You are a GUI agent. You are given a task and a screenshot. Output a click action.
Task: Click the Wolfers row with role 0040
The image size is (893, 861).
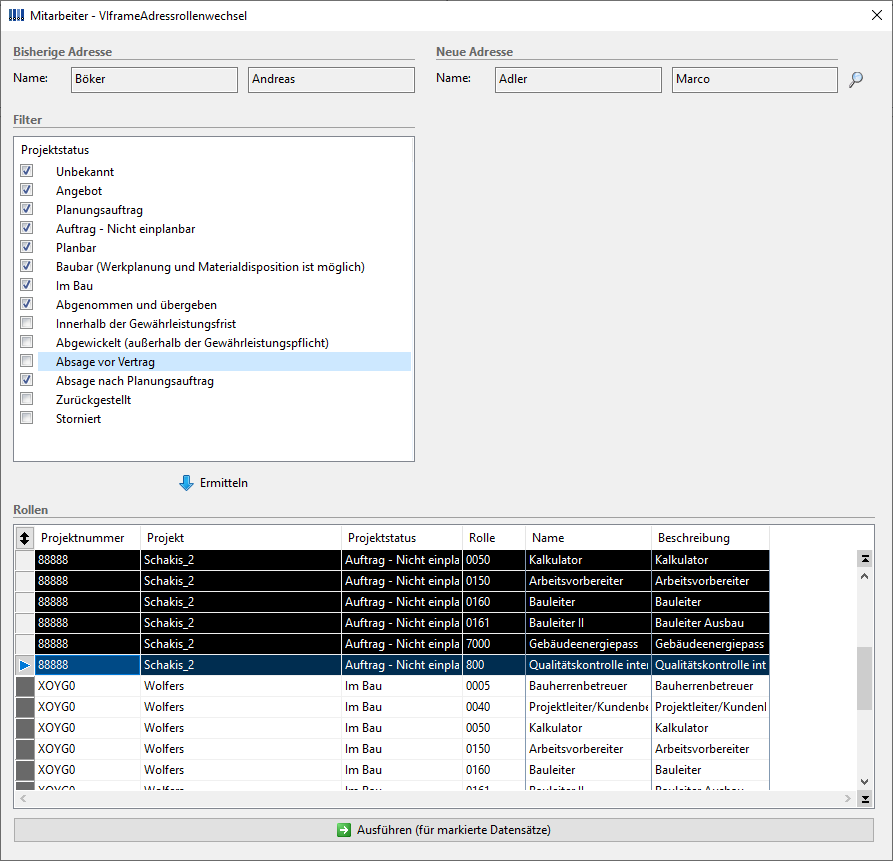[402, 707]
